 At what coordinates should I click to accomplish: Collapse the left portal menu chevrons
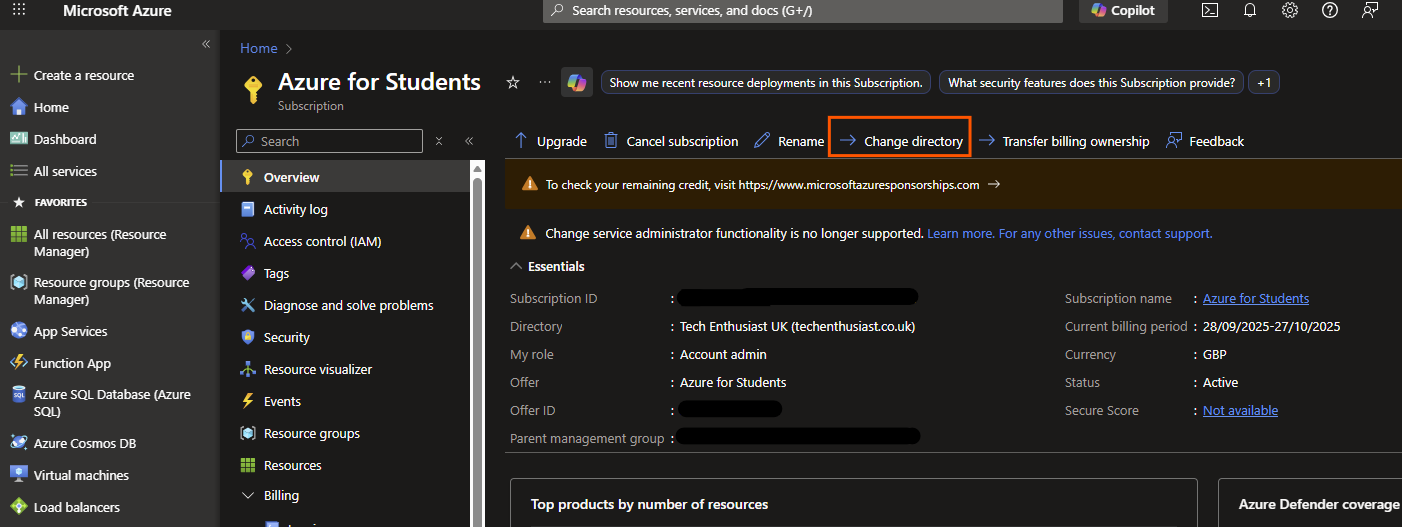click(x=206, y=44)
